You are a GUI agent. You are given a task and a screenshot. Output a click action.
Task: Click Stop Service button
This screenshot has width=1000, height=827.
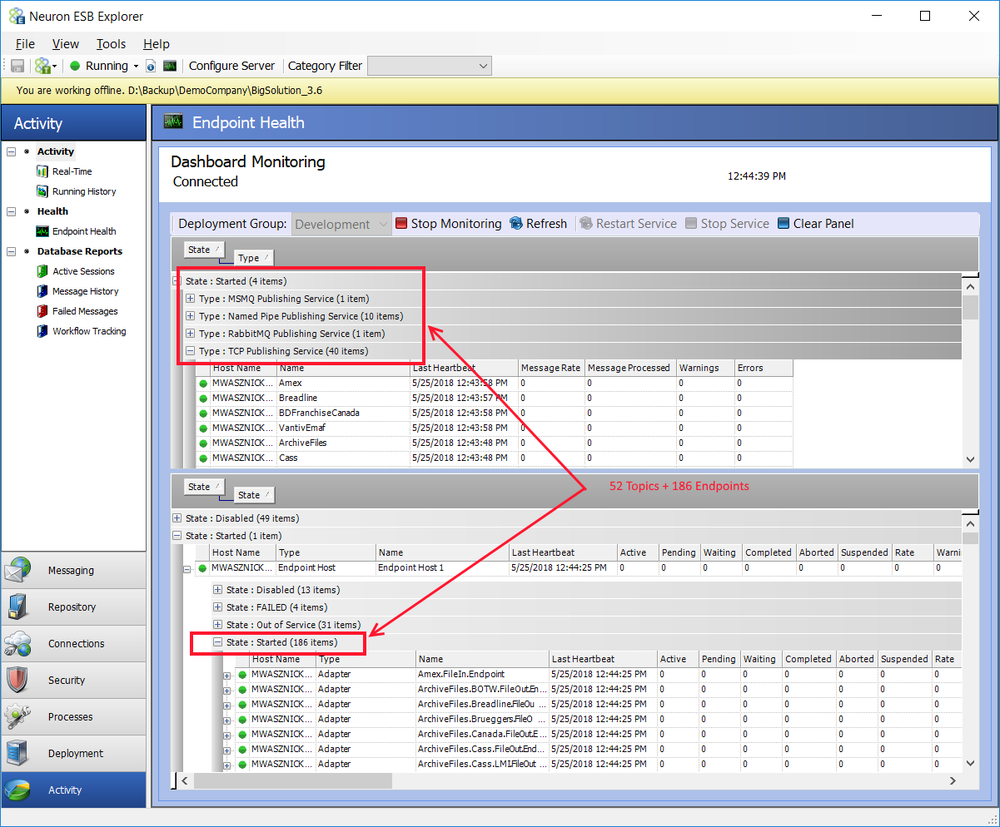click(x=728, y=224)
